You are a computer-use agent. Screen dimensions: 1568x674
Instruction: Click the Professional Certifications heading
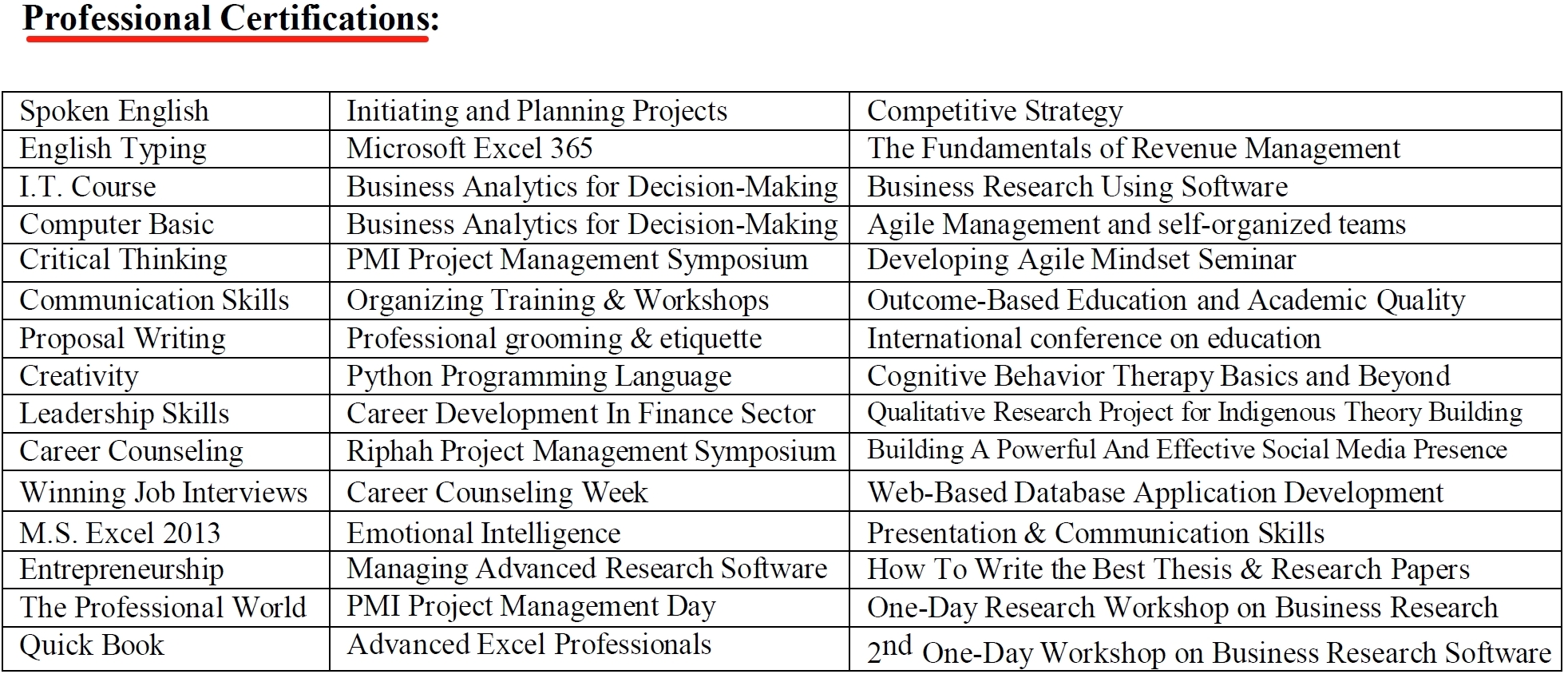(x=232, y=18)
